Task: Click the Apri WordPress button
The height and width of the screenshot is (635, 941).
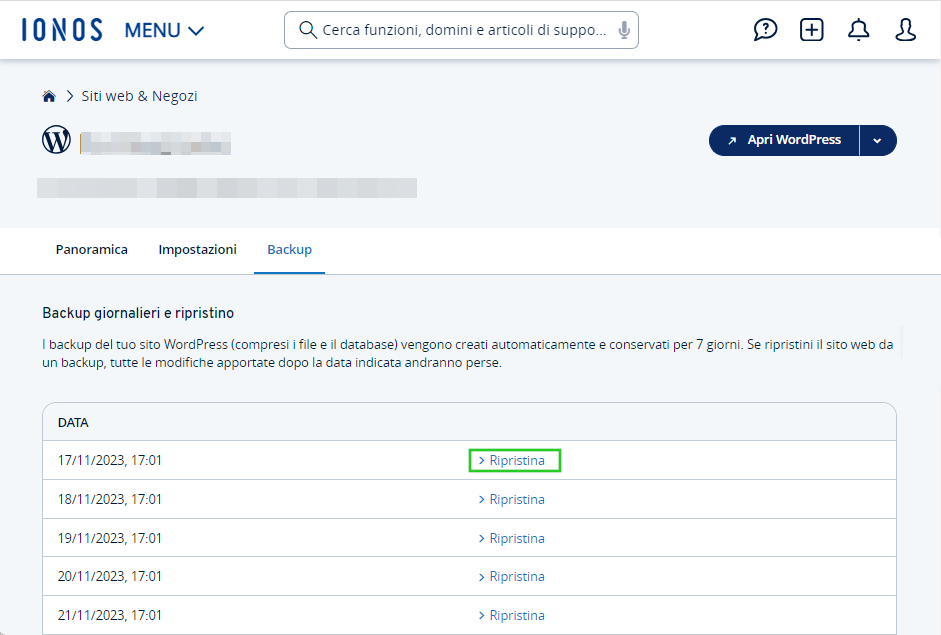Action: [x=784, y=140]
